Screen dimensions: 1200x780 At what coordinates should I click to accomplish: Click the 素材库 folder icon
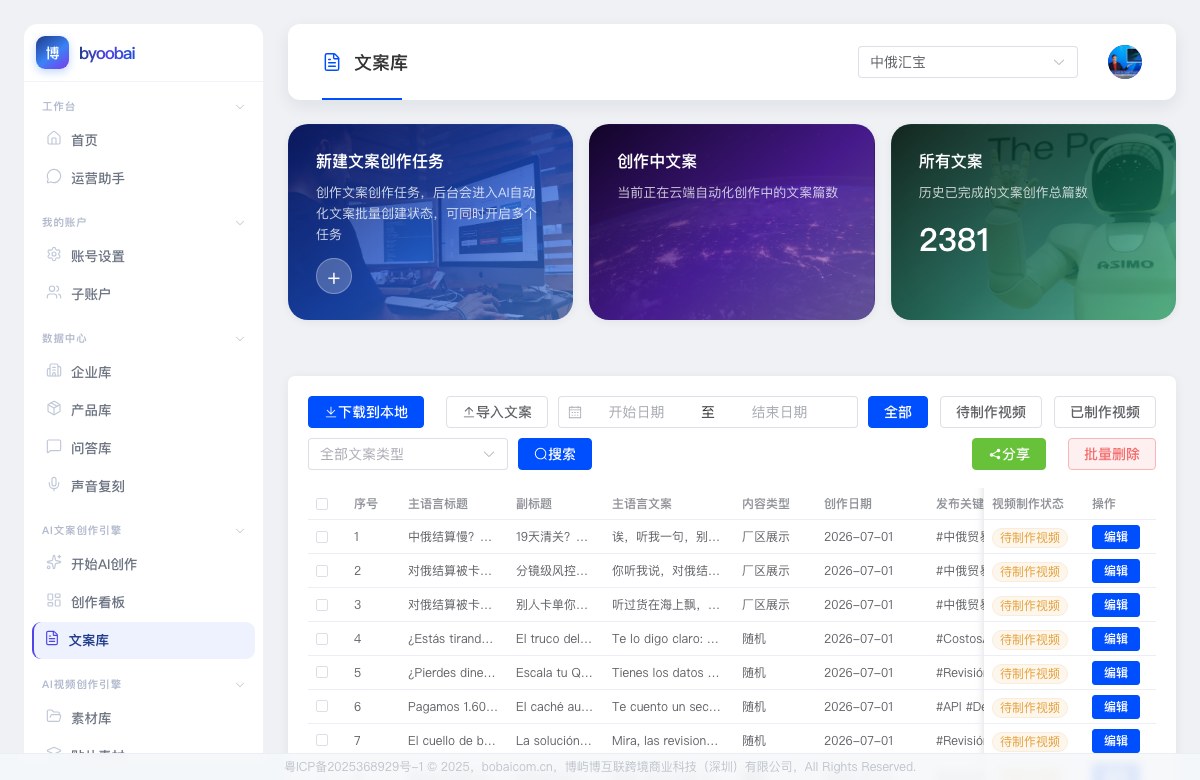(54, 717)
